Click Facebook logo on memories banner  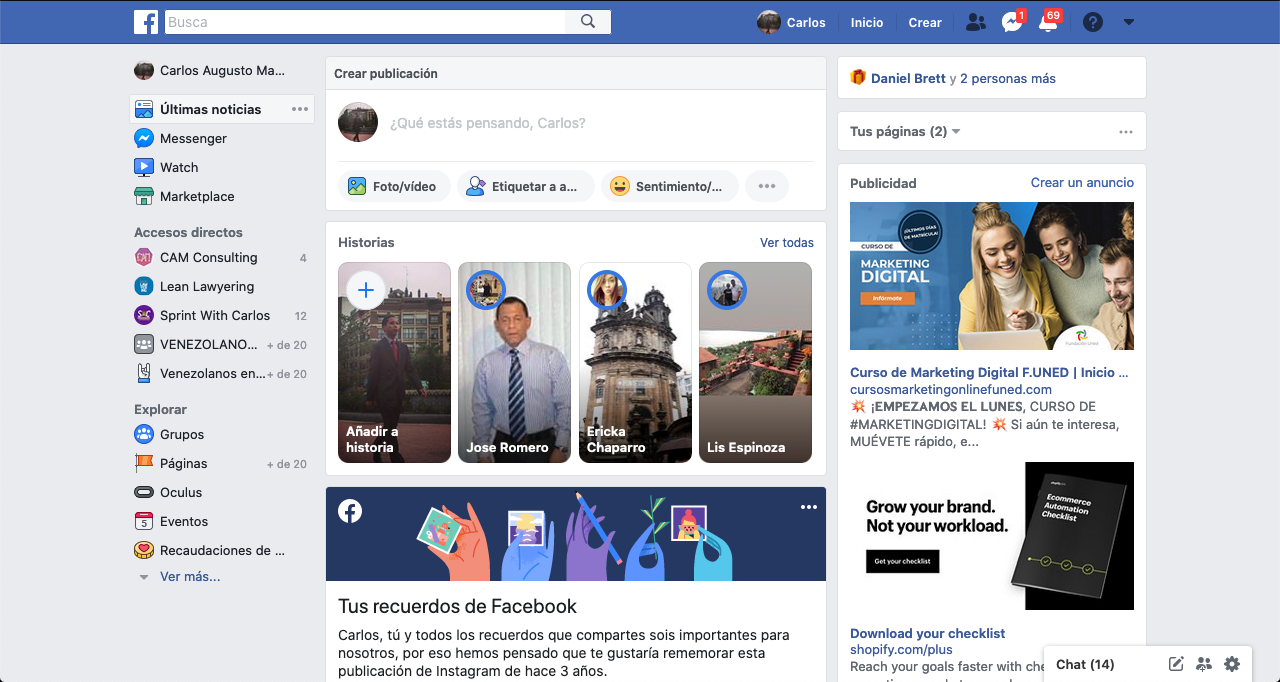tap(350, 511)
